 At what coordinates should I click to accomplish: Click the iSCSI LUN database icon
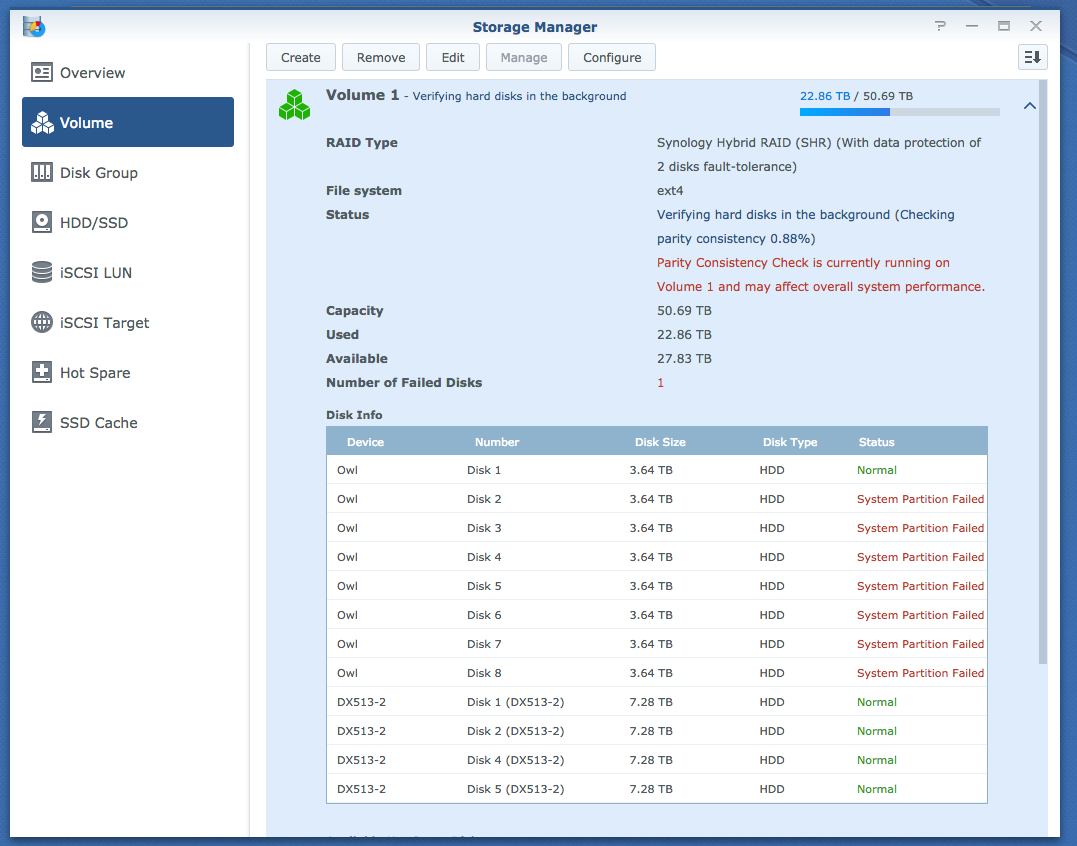[42, 273]
